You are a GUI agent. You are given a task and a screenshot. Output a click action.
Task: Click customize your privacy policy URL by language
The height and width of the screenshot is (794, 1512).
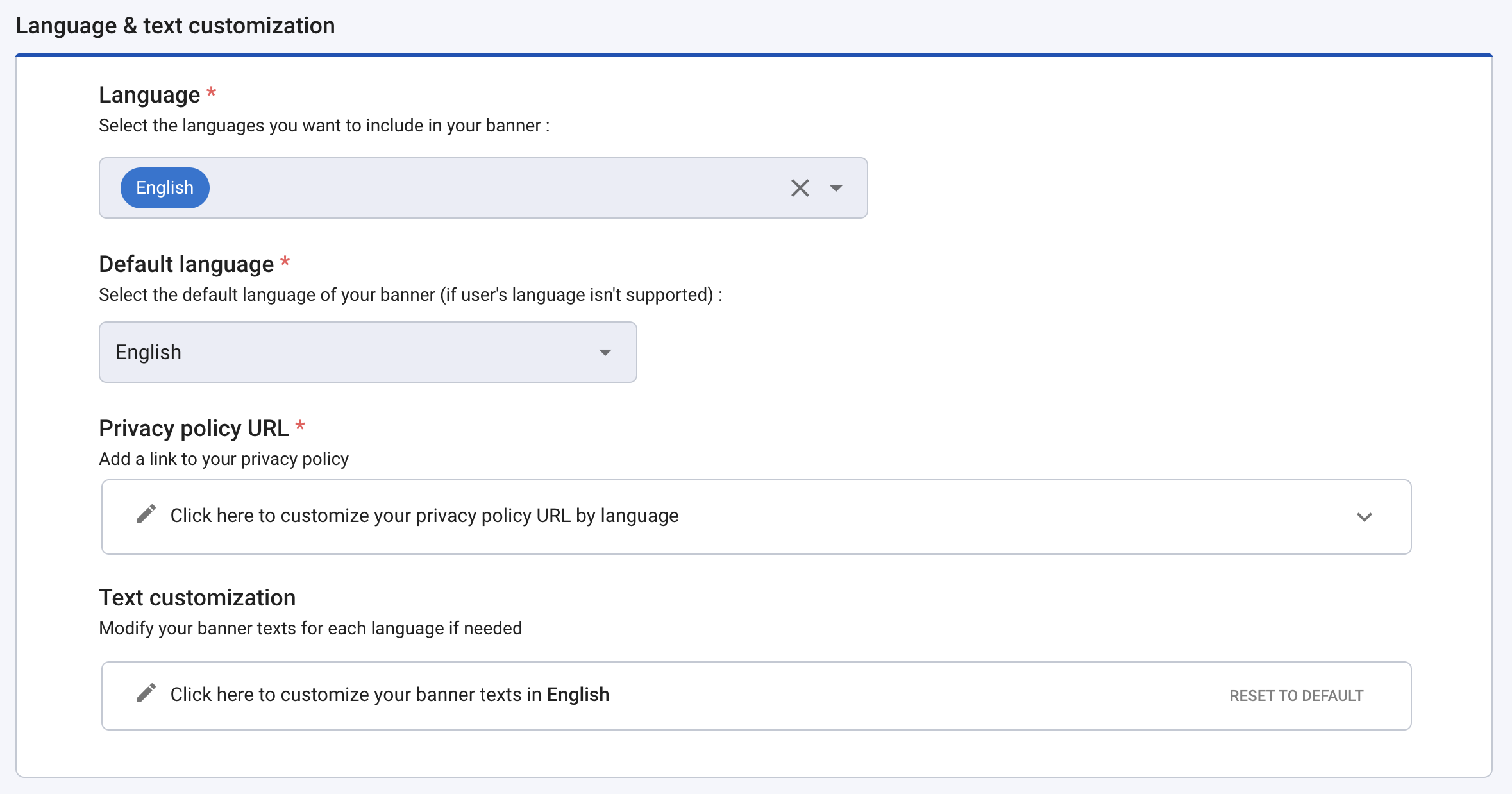click(424, 515)
